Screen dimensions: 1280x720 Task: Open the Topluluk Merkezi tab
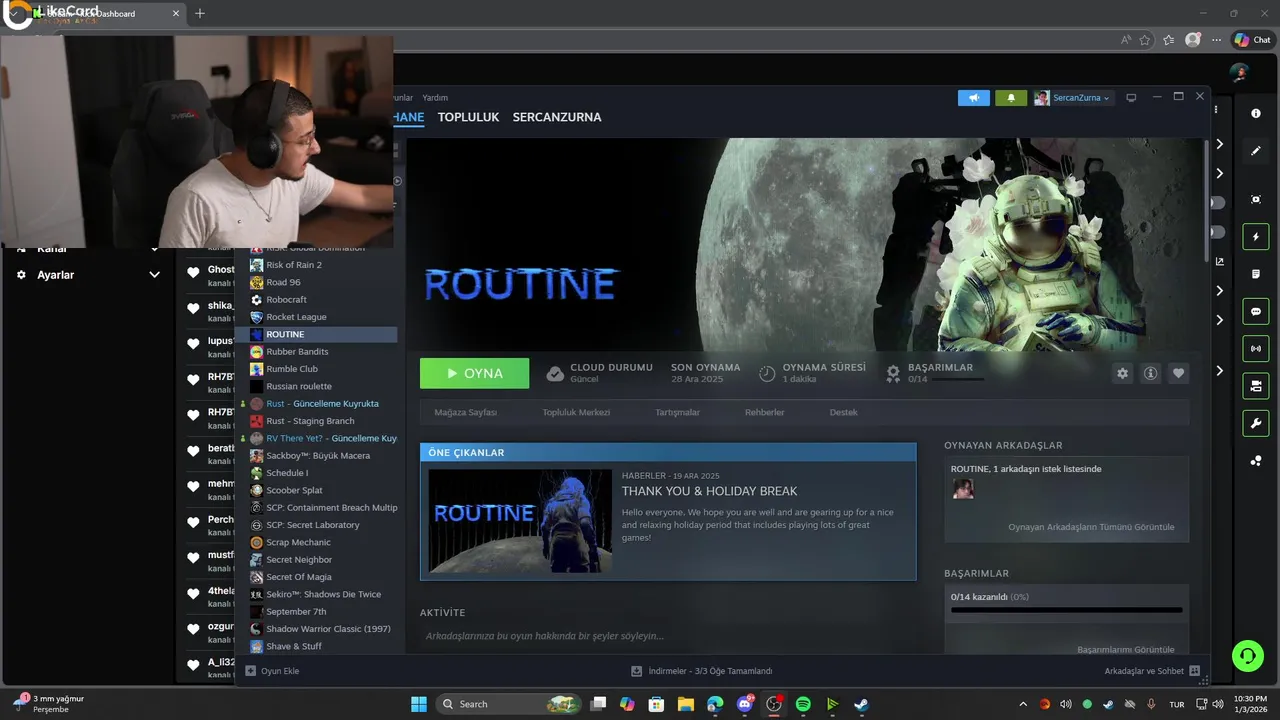pyautogui.click(x=576, y=412)
